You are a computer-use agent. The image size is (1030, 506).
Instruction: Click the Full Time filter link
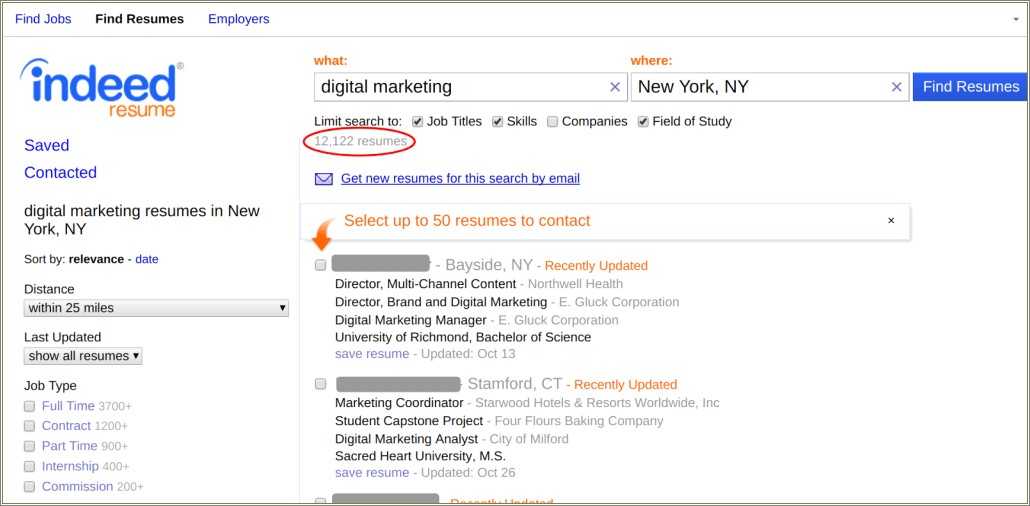[68, 406]
